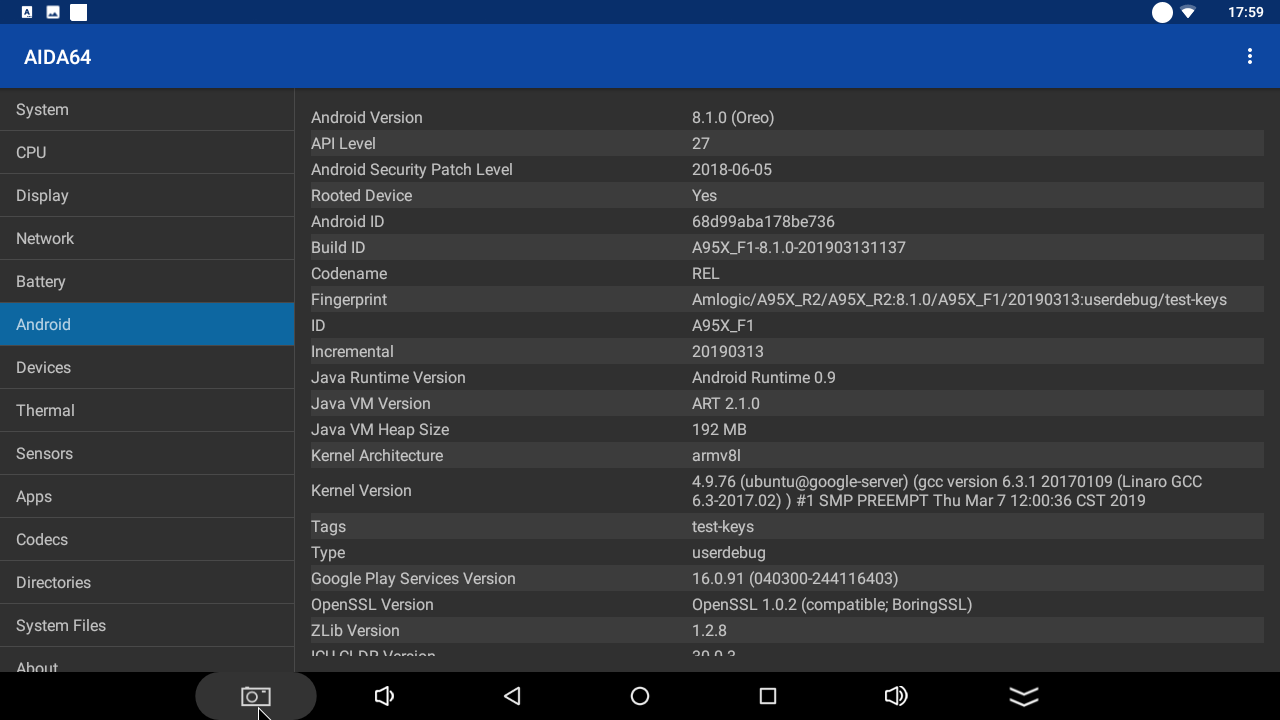Select the Android Version row label
Image resolution: width=1280 pixels, height=720 pixels.
(x=367, y=118)
